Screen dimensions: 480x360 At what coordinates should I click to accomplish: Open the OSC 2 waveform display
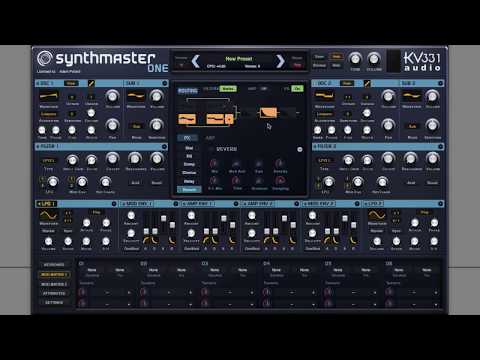click(324, 96)
